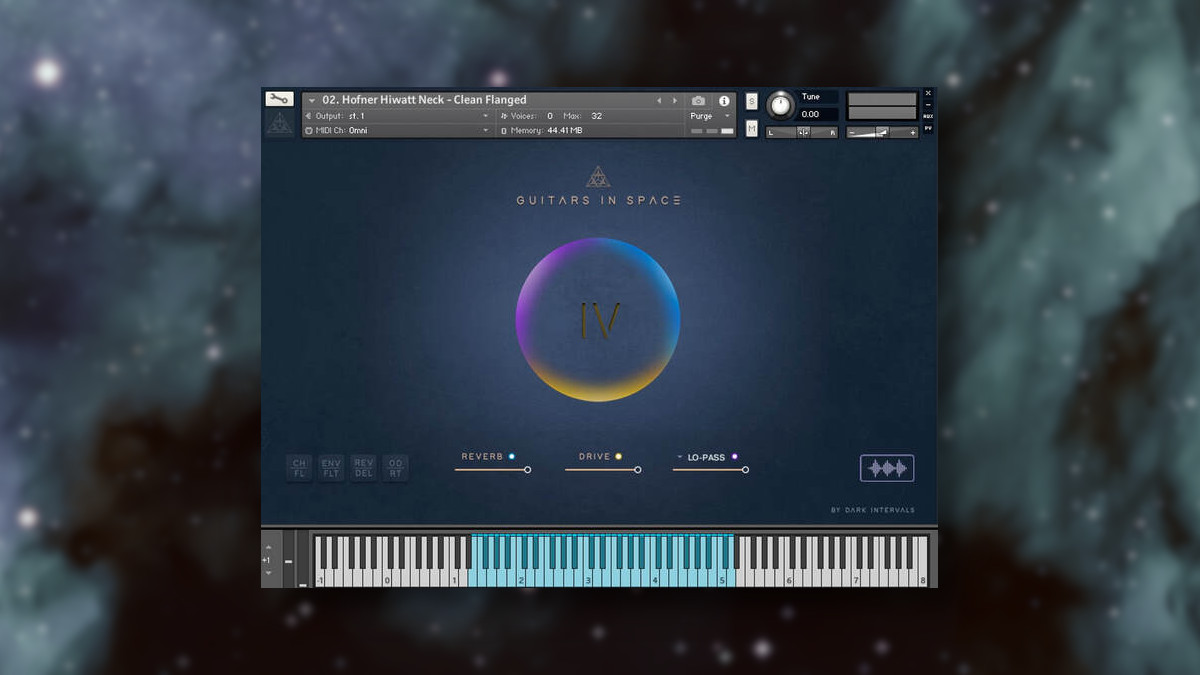Click the REVERB label

[482, 457]
